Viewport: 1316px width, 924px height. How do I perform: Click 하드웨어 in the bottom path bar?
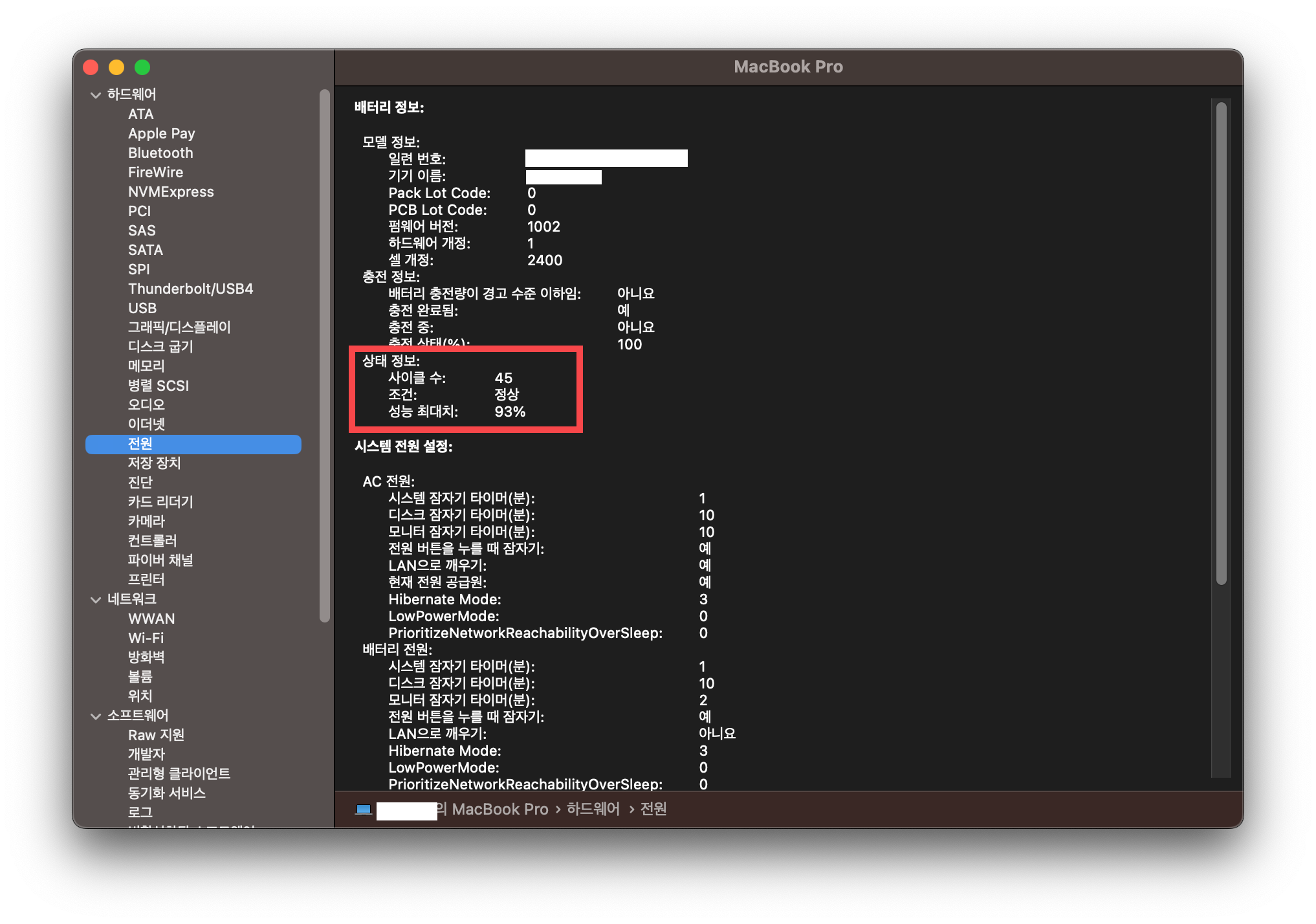point(593,809)
